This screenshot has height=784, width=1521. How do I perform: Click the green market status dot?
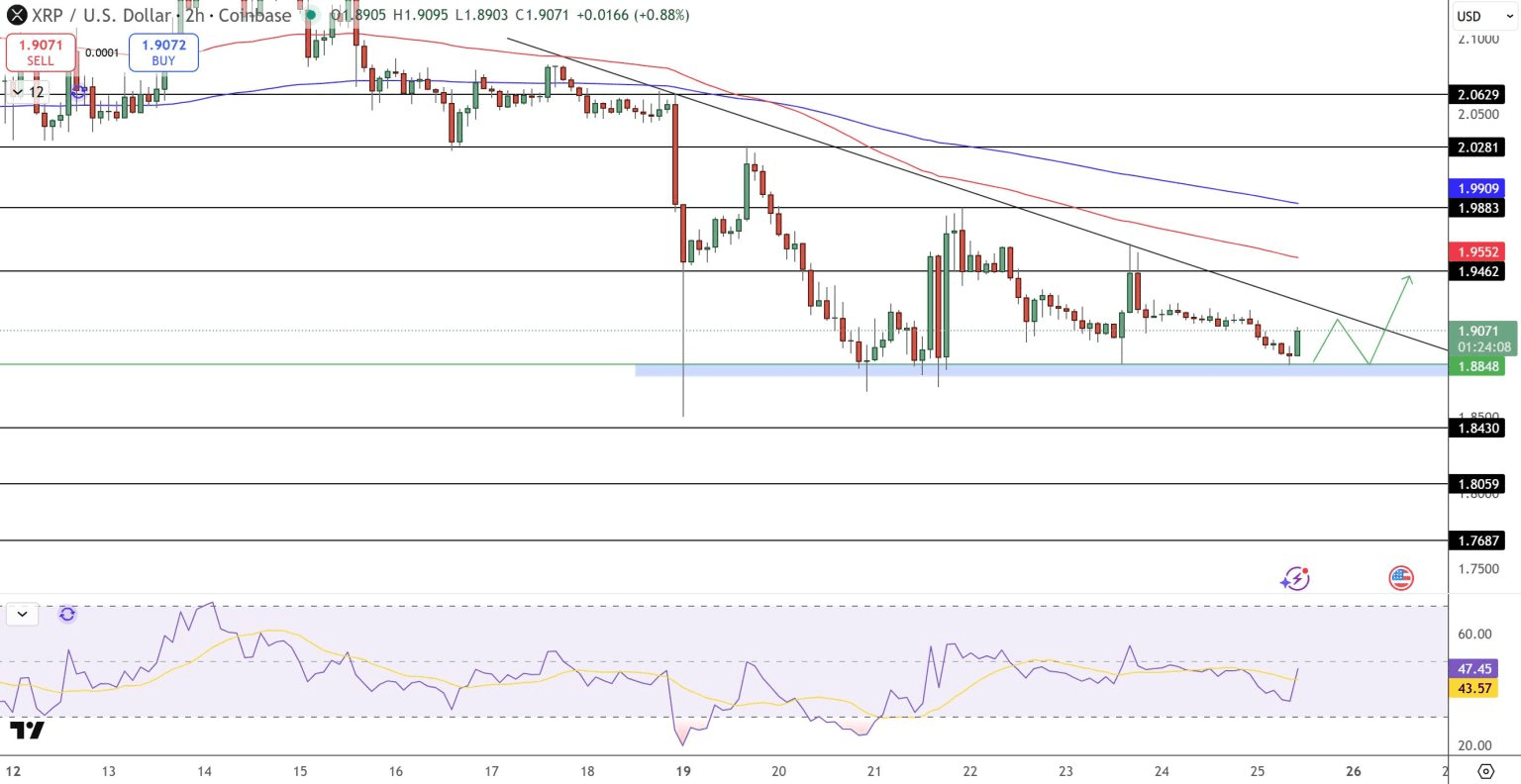tap(311, 15)
